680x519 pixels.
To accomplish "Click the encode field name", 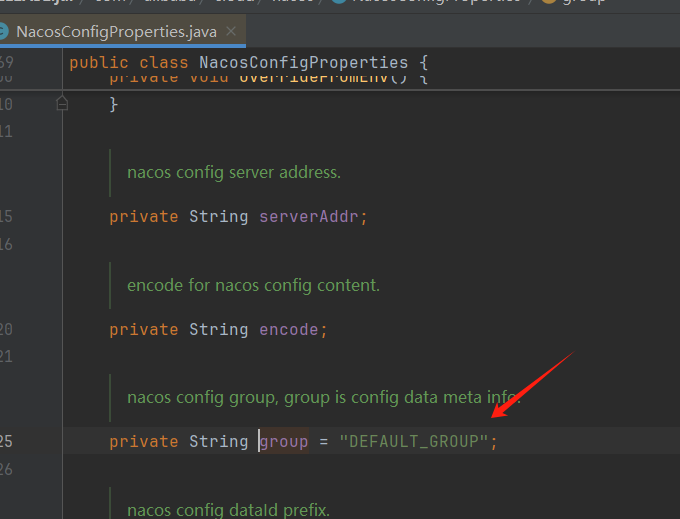I will pyautogui.click(x=288, y=330).
